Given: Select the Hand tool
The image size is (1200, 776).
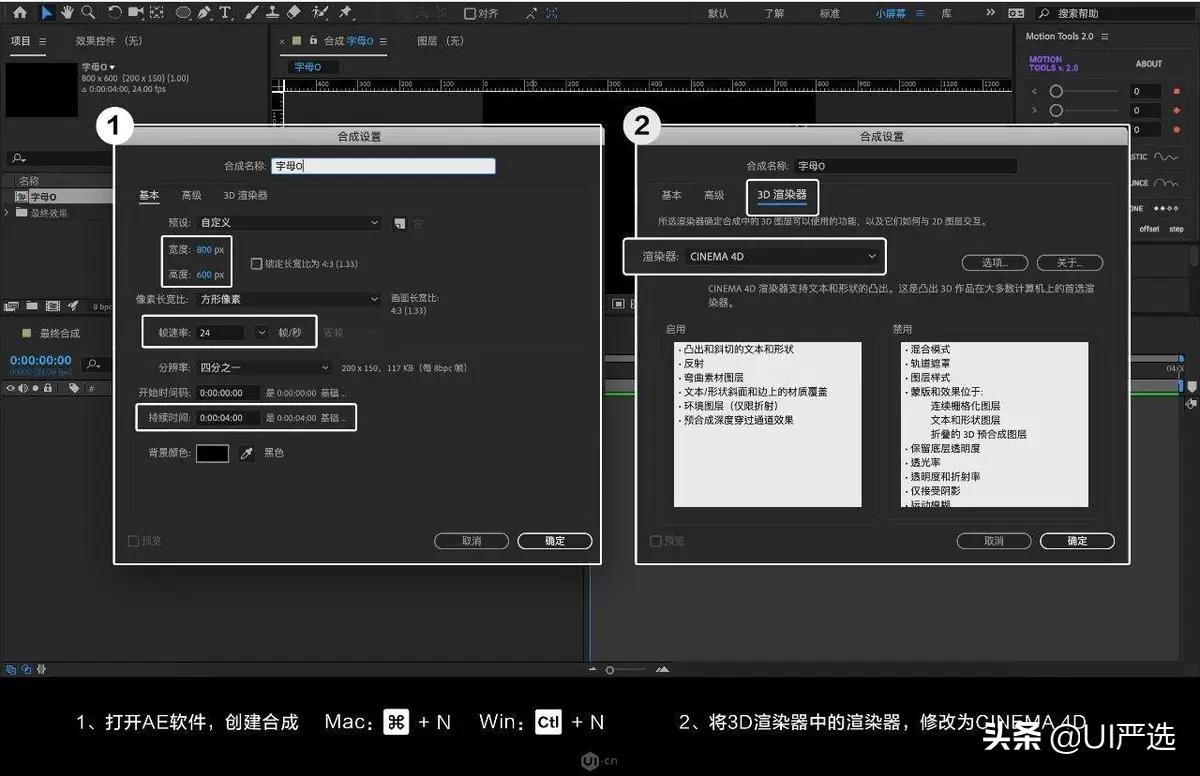Looking at the screenshot, I should pyautogui.click(x=66, y=13).
